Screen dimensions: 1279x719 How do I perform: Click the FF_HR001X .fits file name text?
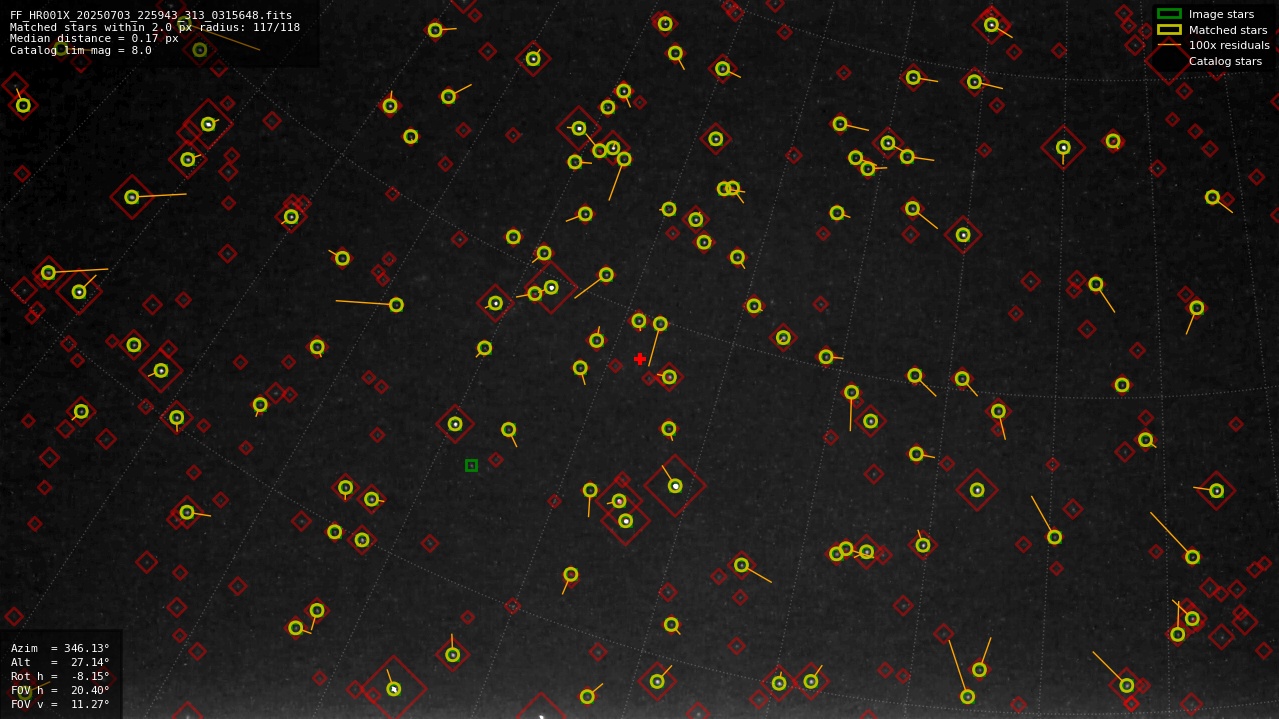point(151,16)
